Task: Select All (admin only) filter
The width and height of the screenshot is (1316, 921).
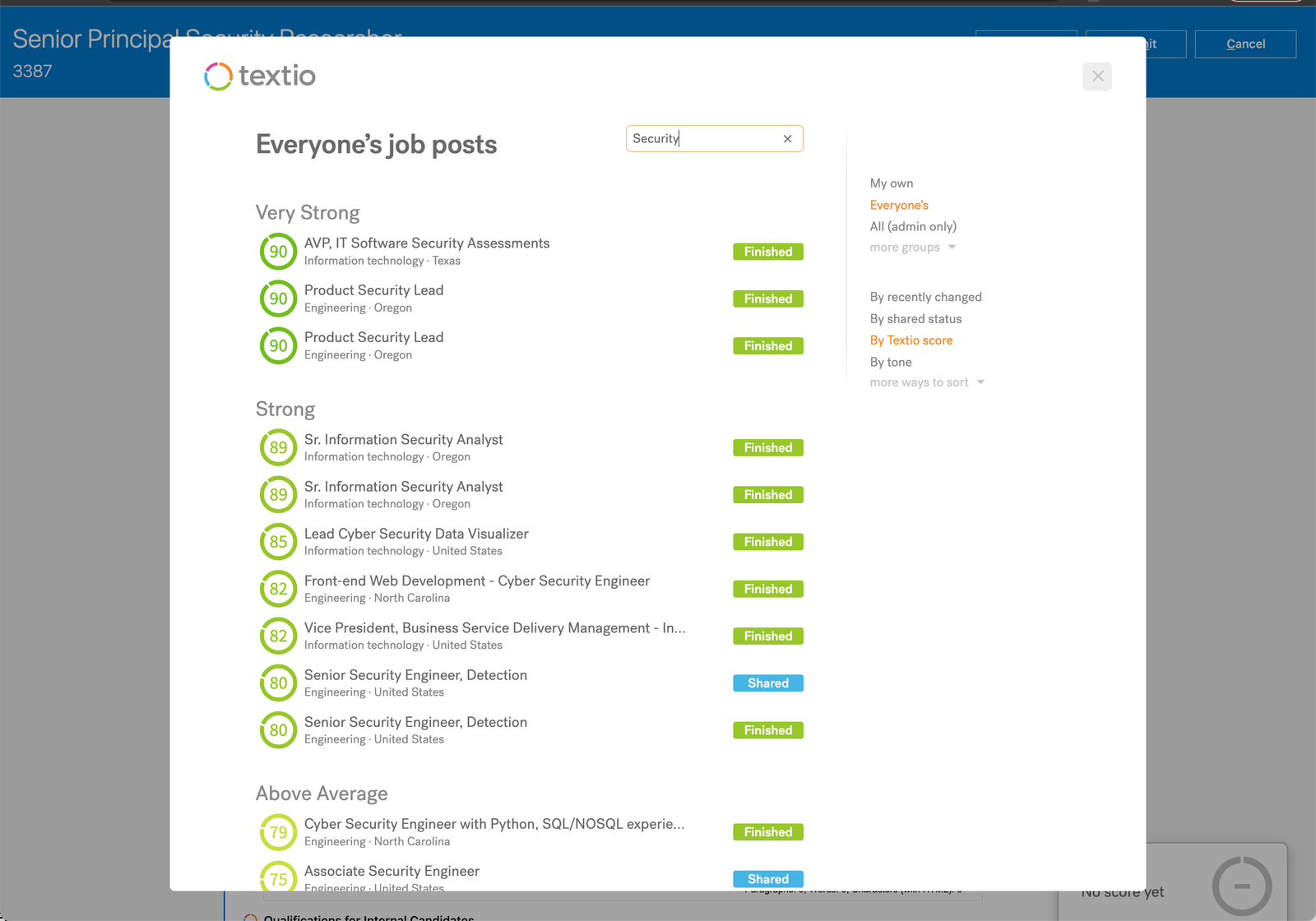Action: (913, 226)
